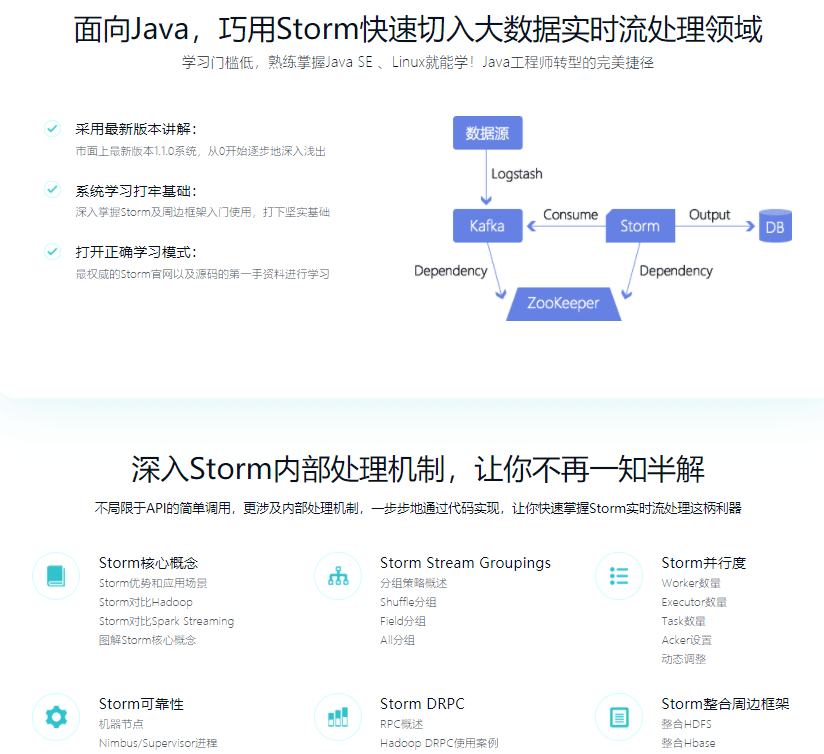This screenshot has height=754, width=824.
Task: Click the list icon next to Storm并行度
Action: (x=619, y=576)
